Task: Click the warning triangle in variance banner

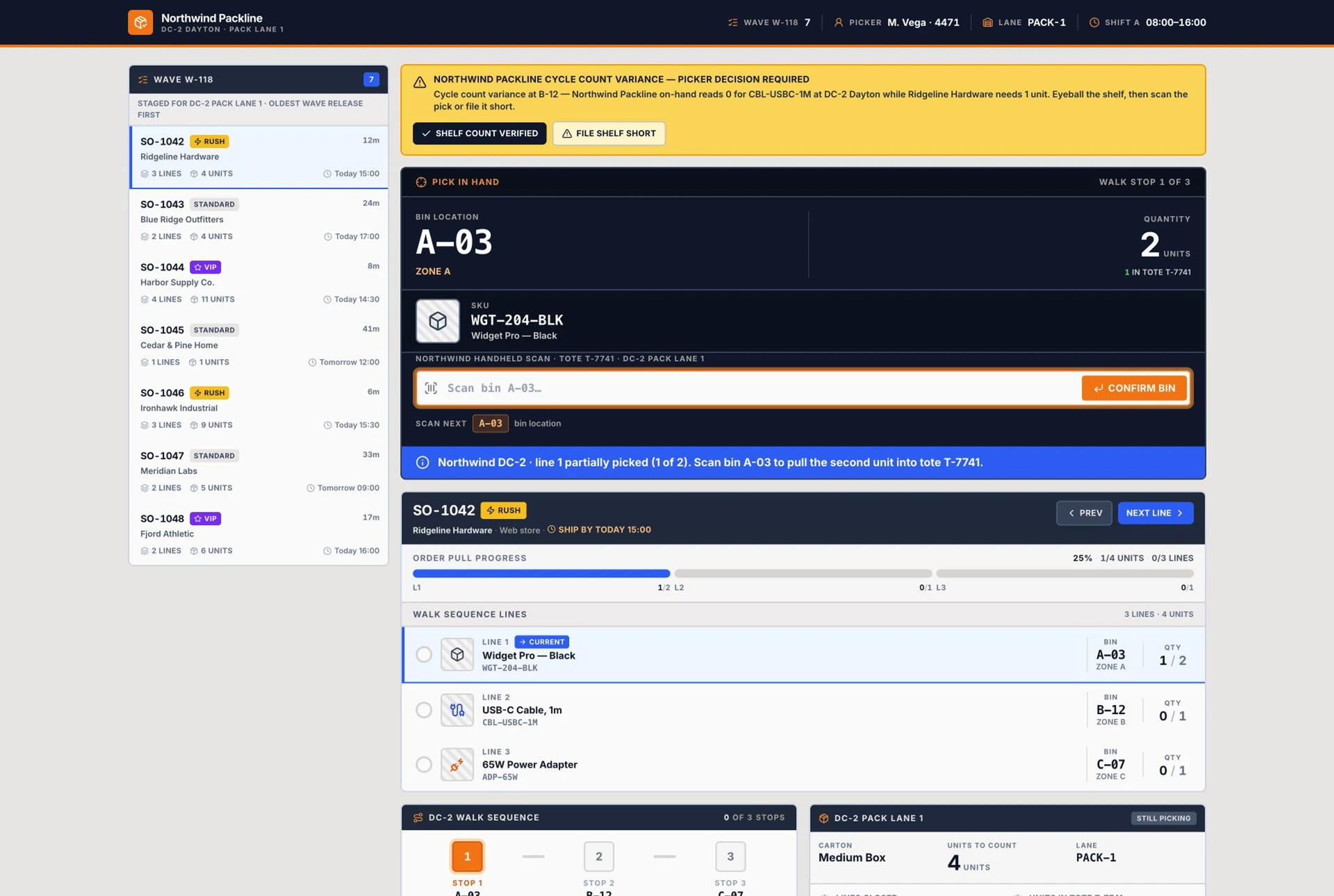Action: [x=420, y=82]
